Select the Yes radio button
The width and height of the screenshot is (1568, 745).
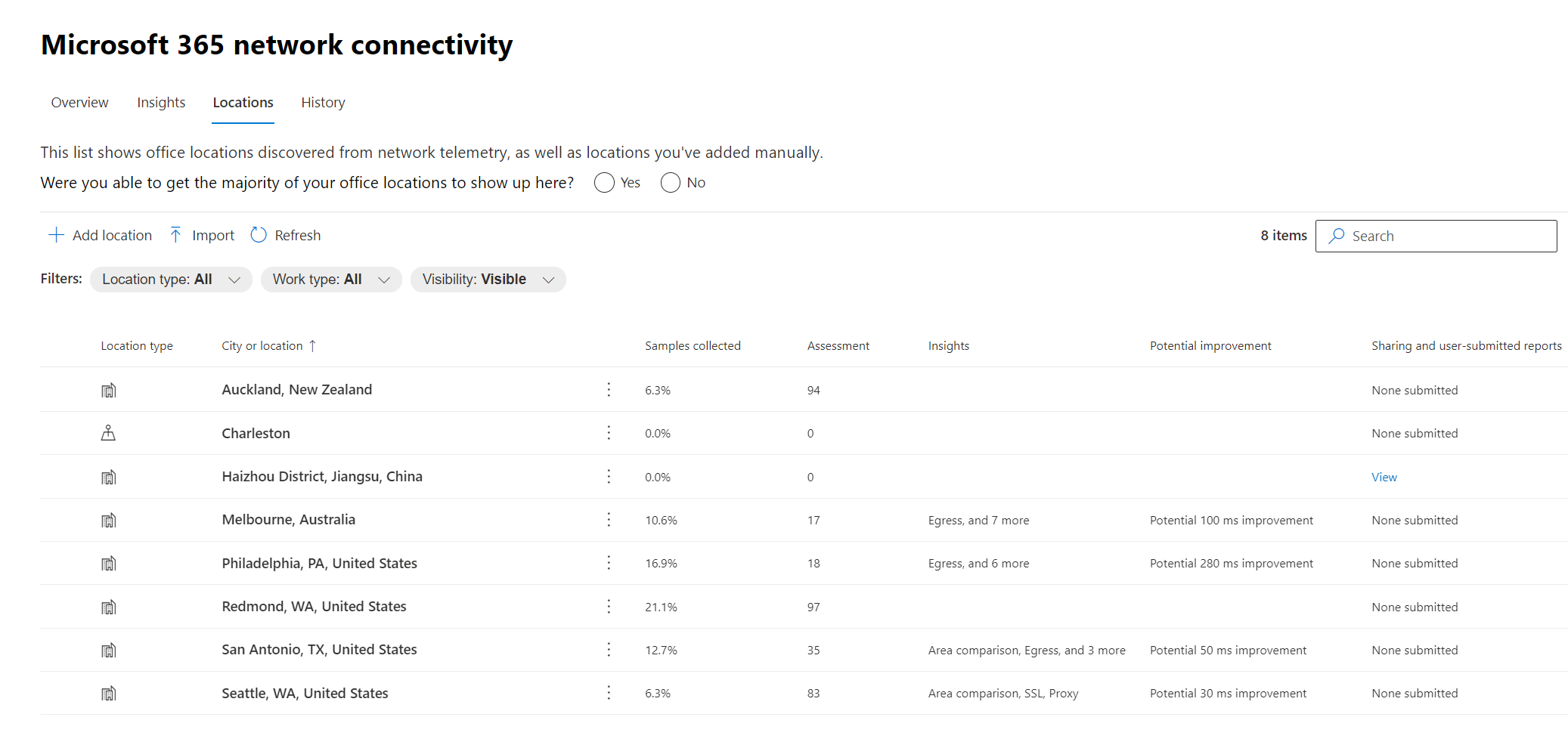pos(603,182)
